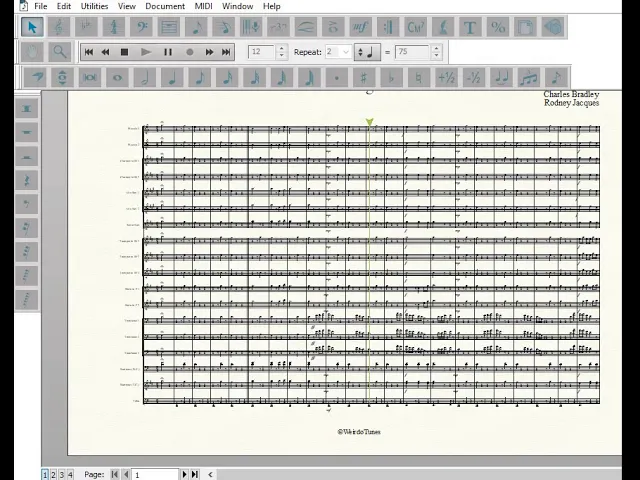
Task: Select the Eraser in Simple Entry palette
Action: (x=36, y=77)
